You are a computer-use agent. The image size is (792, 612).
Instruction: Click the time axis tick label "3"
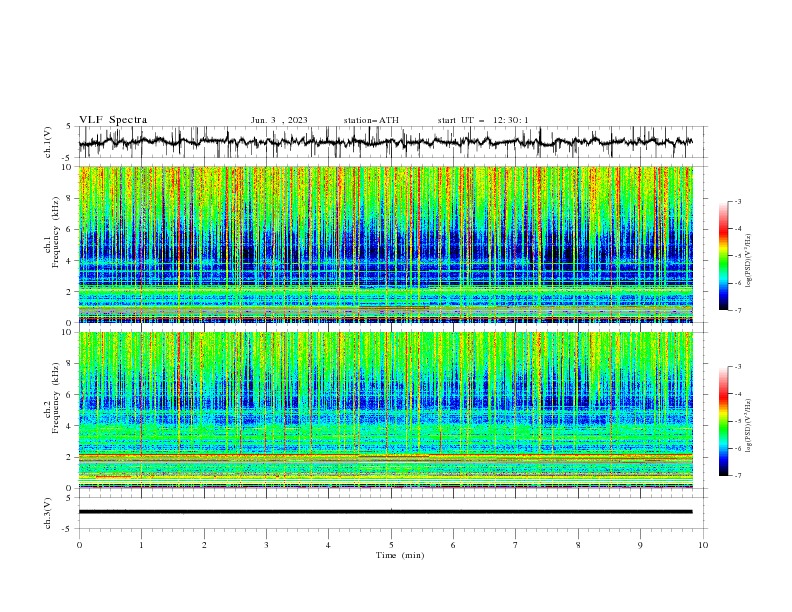point(266,545)
